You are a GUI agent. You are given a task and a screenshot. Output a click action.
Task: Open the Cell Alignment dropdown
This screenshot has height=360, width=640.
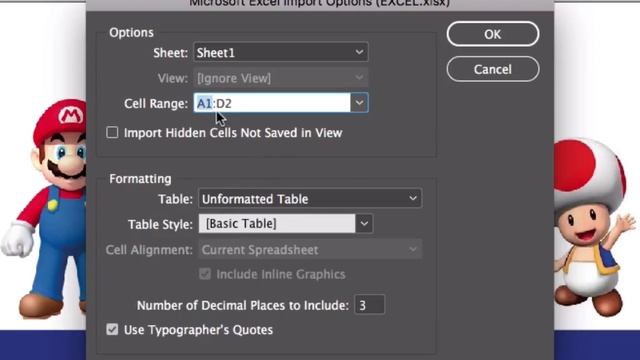[310, 249]
